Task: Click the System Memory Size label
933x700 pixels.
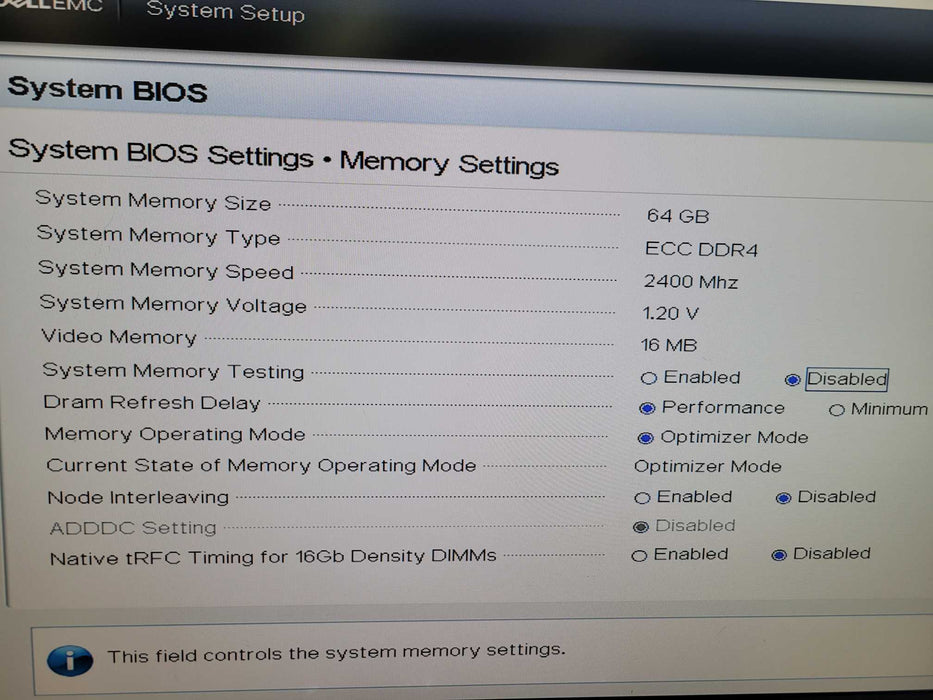Action: point(153,200)
